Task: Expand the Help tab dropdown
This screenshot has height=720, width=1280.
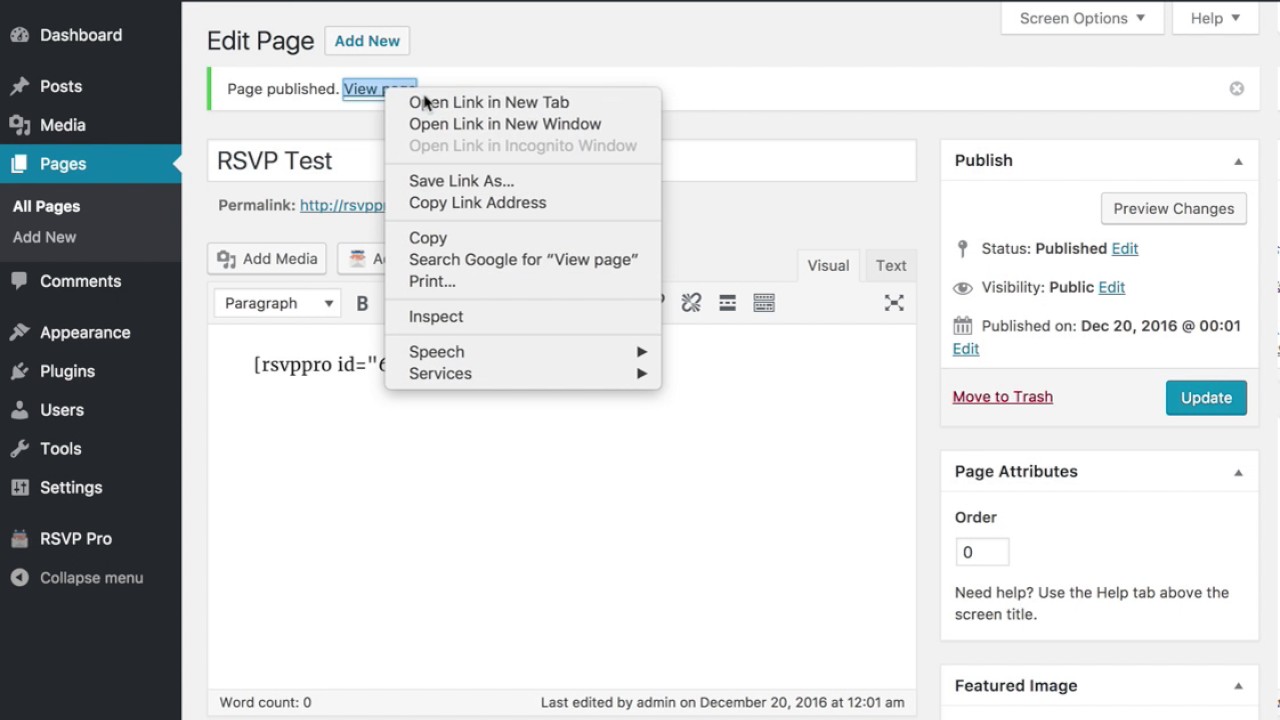Action: [1216, 18]
